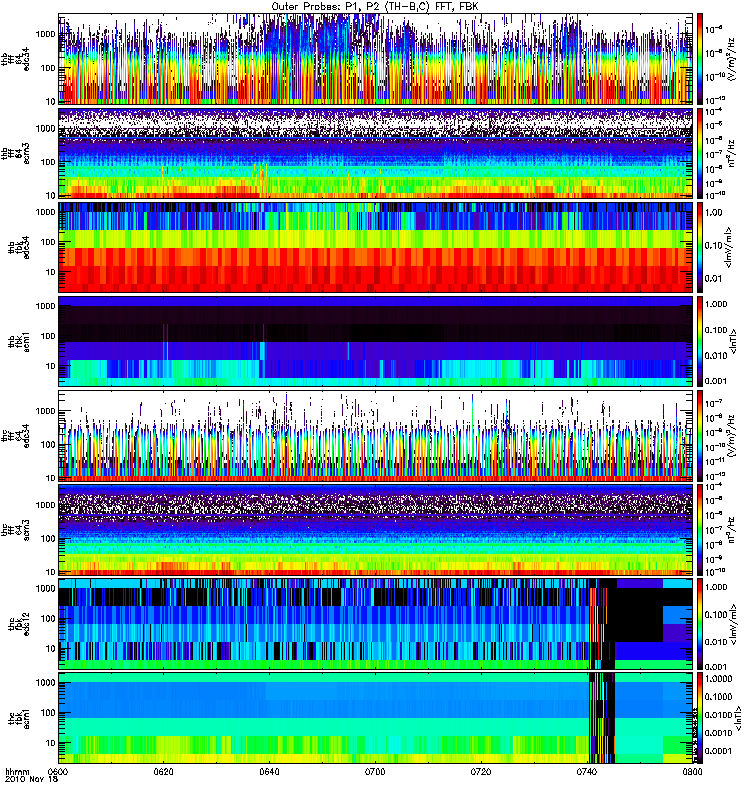The width and height of the screenshot is (750, 800).
Task: Click the thc fff scm3 spectrogram panel
Action: pyautogui.click(x=376, y=530)
